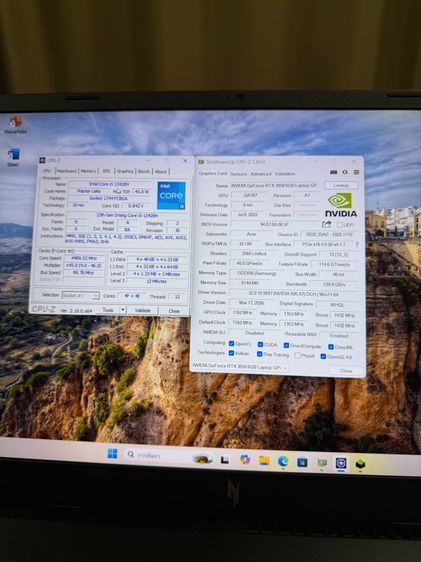
Task: Click GPU-Z screenshot camera icon
Action: click(x=334, y=172)
